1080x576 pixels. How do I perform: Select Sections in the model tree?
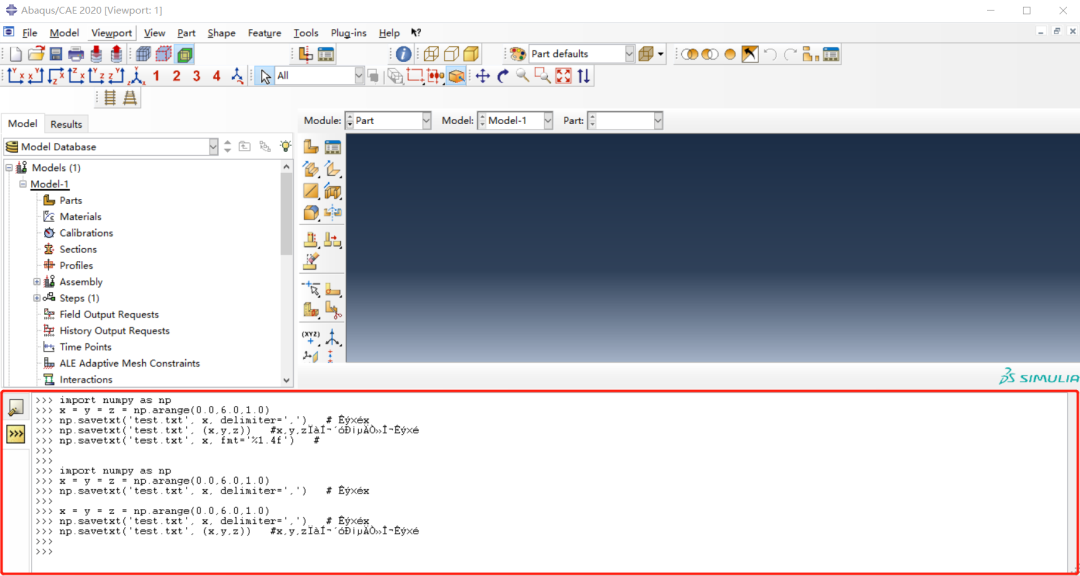click(78, 249)
